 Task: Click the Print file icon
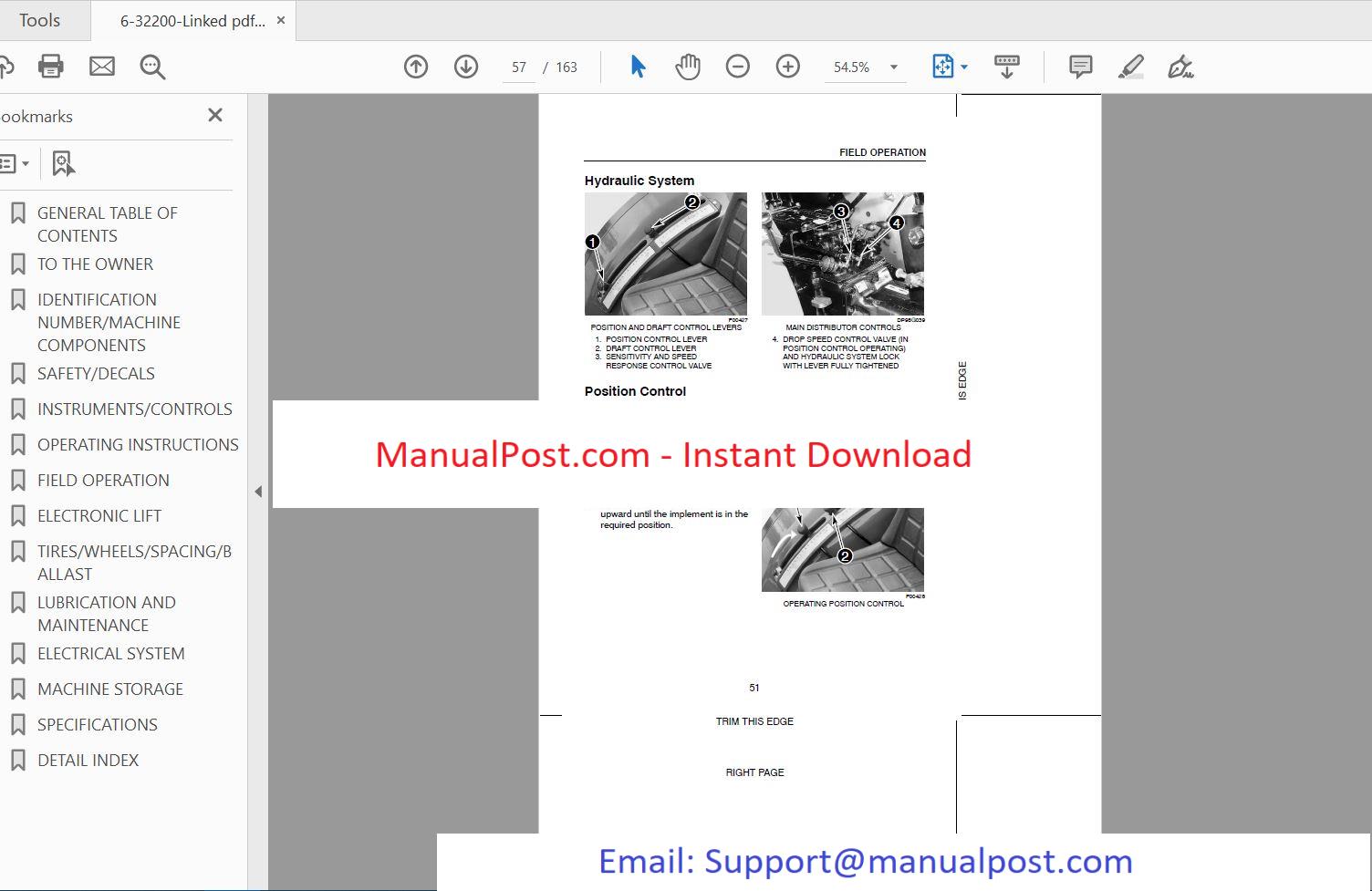pos(51,67)
